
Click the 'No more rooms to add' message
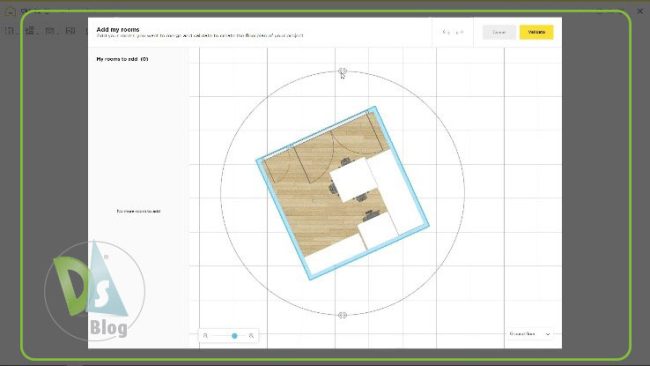tap(138, 211)
